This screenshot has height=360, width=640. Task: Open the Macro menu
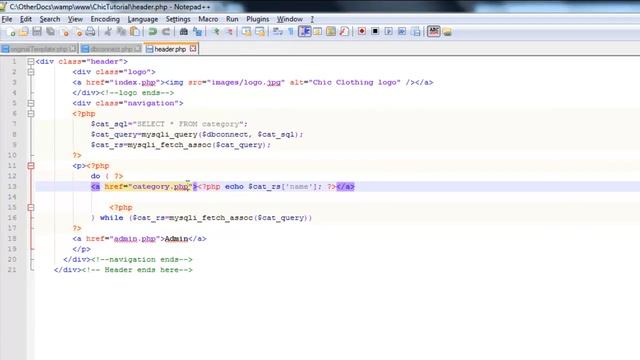click(208, 19)
